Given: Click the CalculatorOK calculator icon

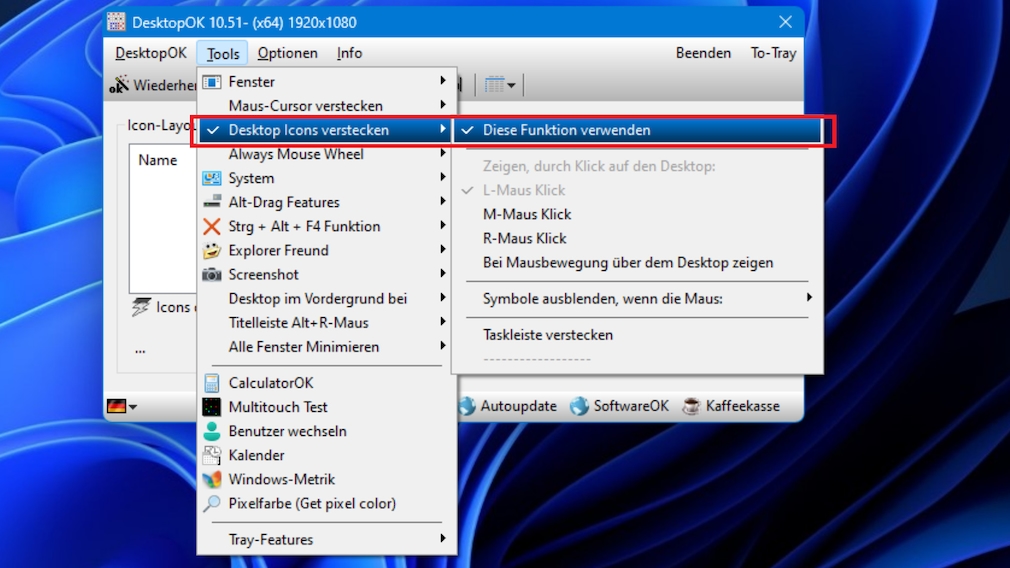Looking at the screenshot, I should tap(211, 383).
